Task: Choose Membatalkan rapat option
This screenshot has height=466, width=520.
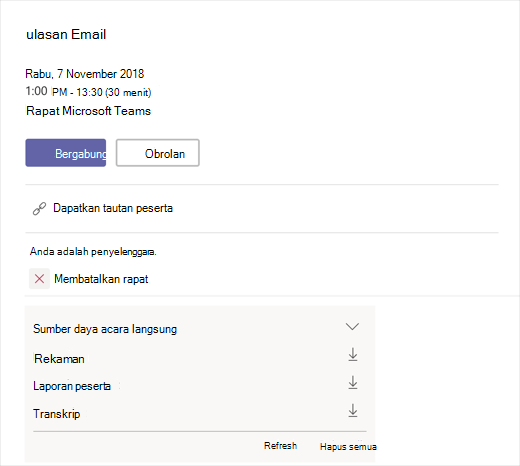Action: coord(101,279)
